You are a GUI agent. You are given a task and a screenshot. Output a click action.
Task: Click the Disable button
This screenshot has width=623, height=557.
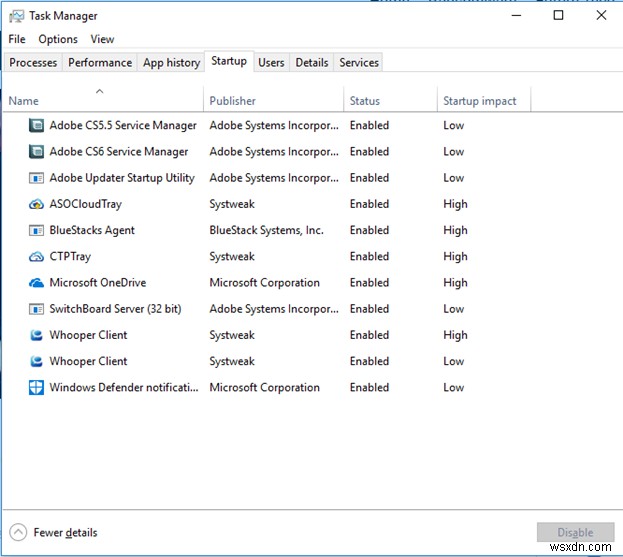click(575, 532)
